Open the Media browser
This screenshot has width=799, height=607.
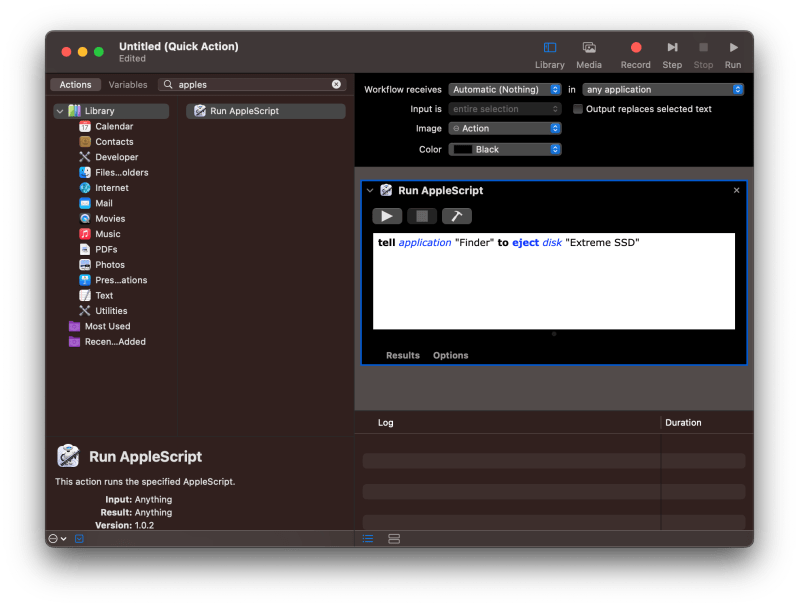589,55
